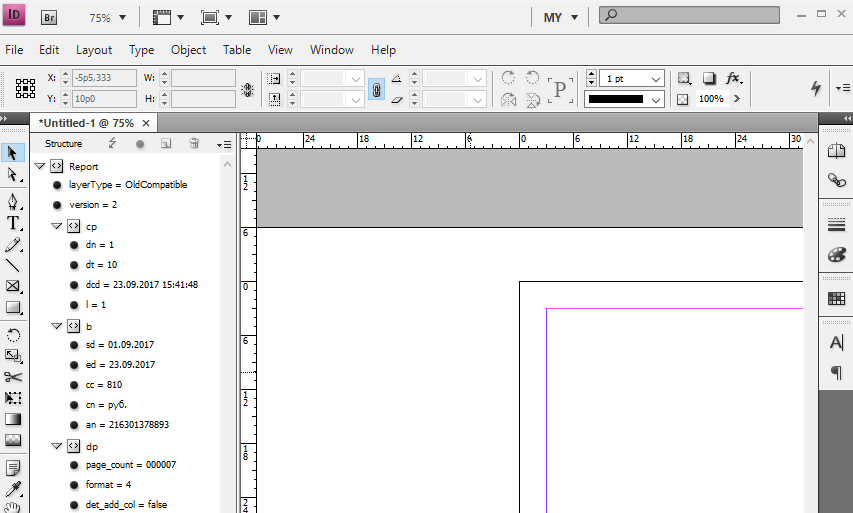Select the an = 216301378893 attribute
Screen dimensions: 853x513
pyautogui.click(x=127, y=424)
